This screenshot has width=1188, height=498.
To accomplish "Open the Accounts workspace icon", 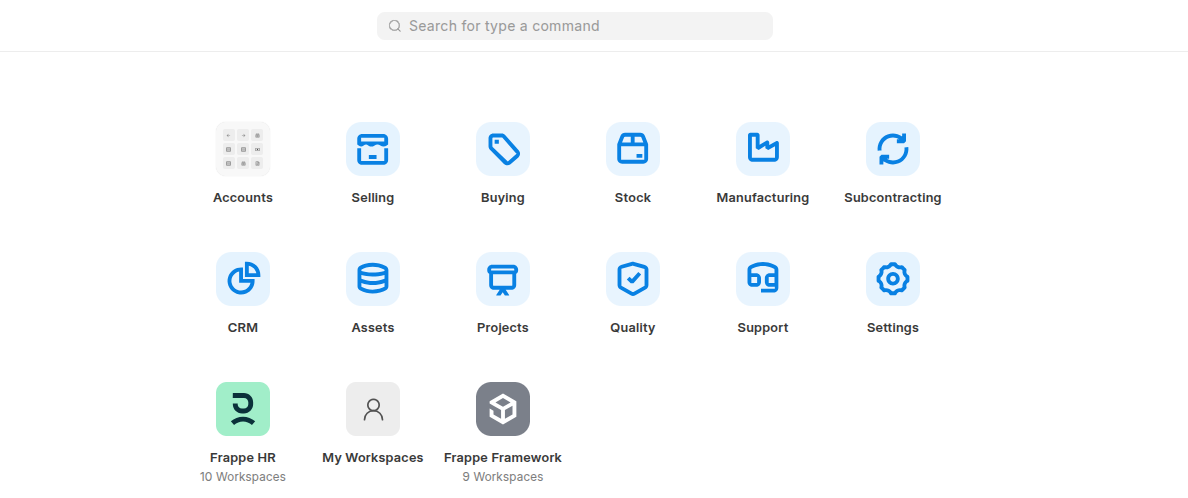I will click(x=243, y=149).
